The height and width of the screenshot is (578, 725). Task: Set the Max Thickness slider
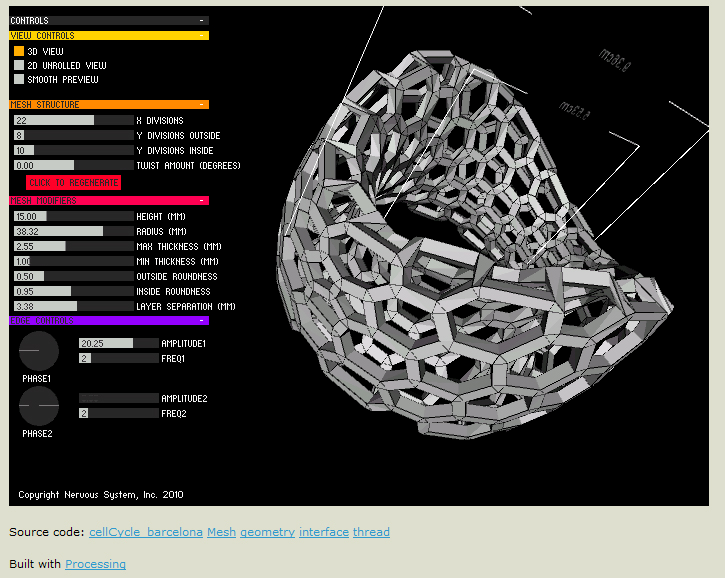[74, 246]
